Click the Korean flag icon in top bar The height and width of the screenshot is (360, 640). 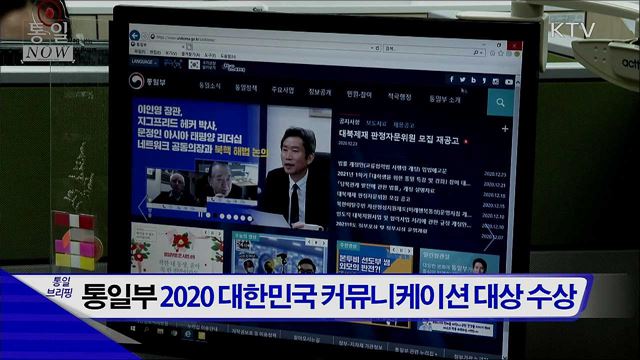point(194,64)
